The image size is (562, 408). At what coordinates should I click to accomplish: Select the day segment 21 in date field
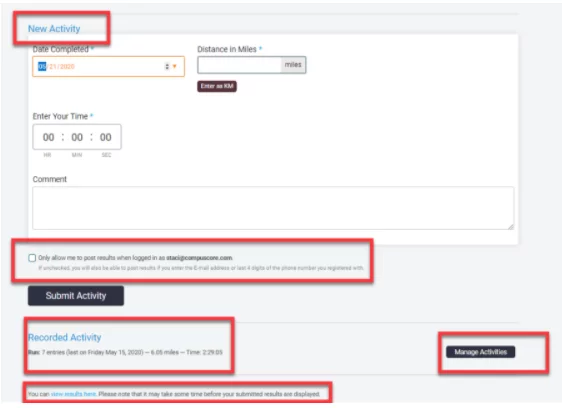tap(53, 67)
